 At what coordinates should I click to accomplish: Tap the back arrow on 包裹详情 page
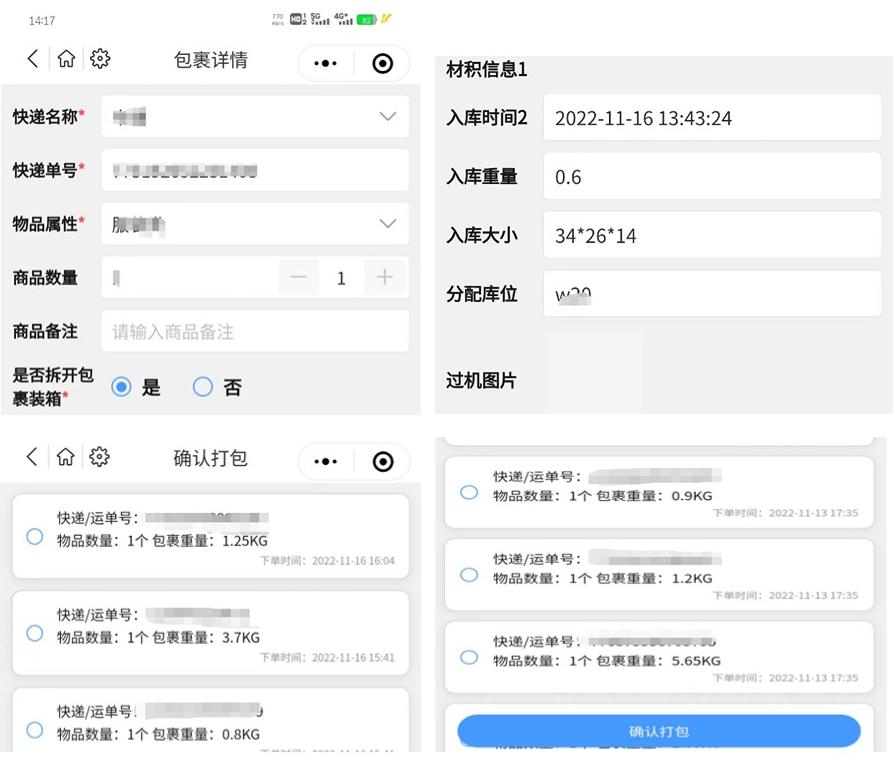tap(31, 58)
